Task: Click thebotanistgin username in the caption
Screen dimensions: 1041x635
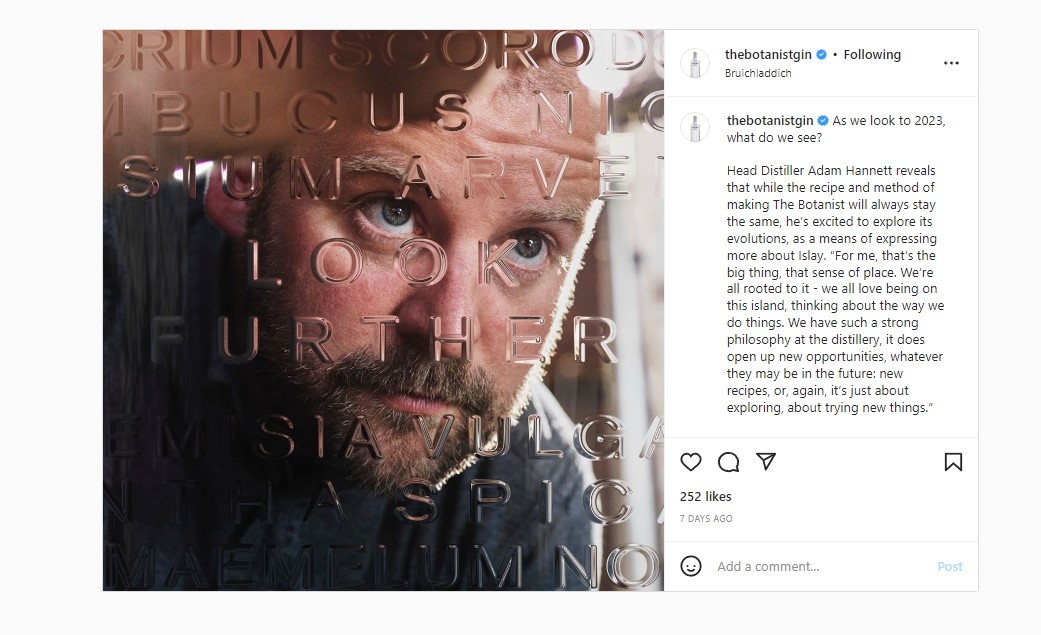Action: click(x=770, y=120)
